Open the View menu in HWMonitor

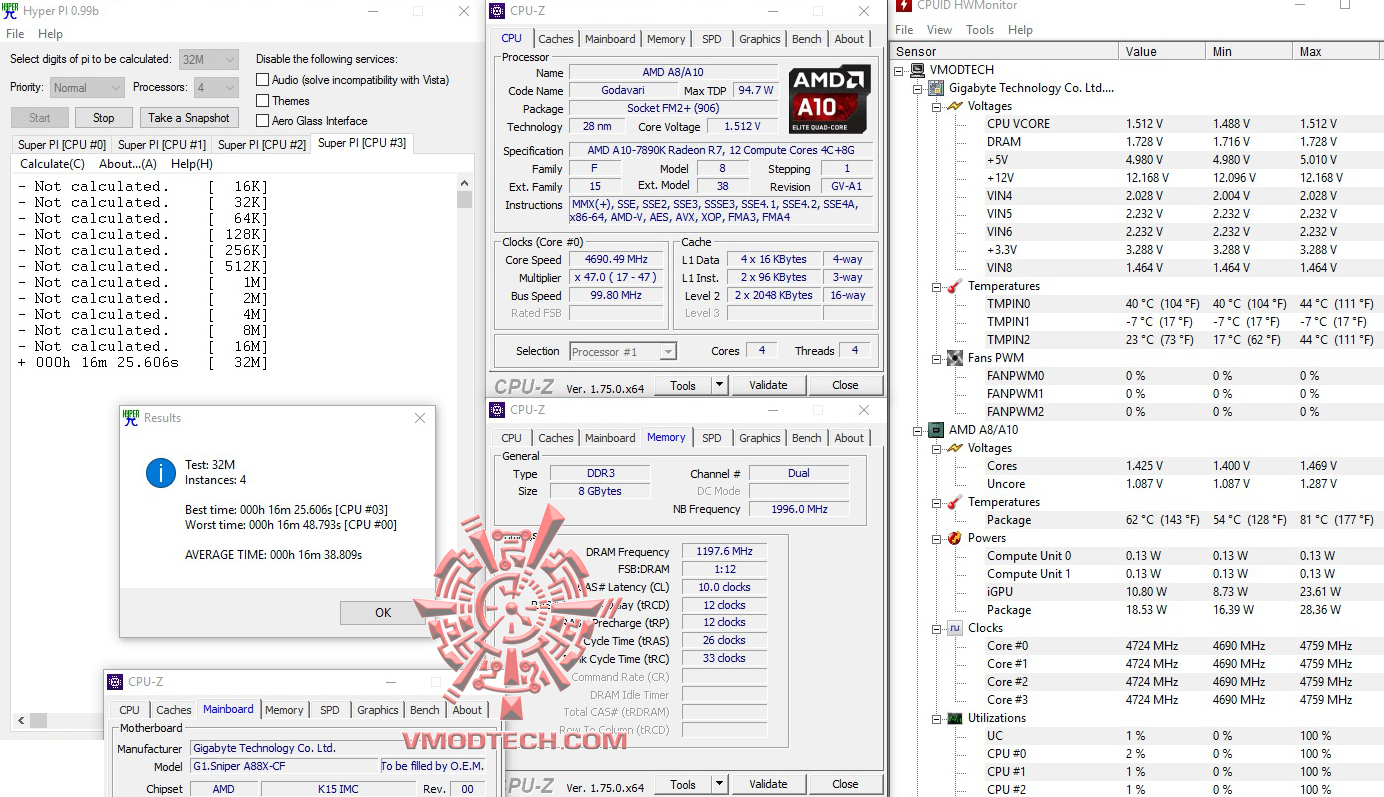[x=940, y=30]
